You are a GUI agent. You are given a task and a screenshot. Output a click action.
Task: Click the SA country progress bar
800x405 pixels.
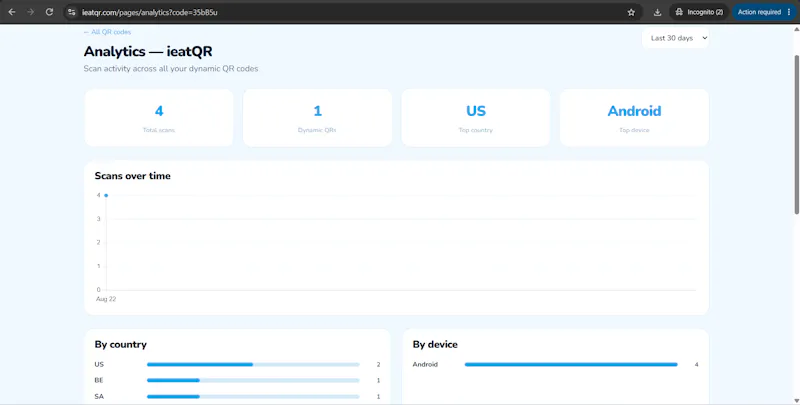coord(253,396)
